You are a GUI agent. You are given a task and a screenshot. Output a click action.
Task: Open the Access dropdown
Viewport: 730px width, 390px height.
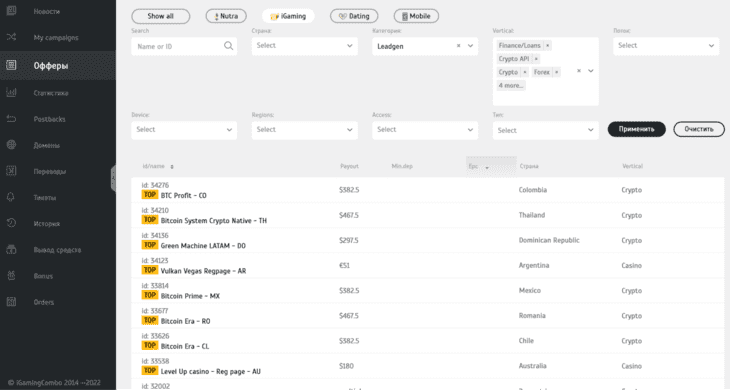pos(425,130)
